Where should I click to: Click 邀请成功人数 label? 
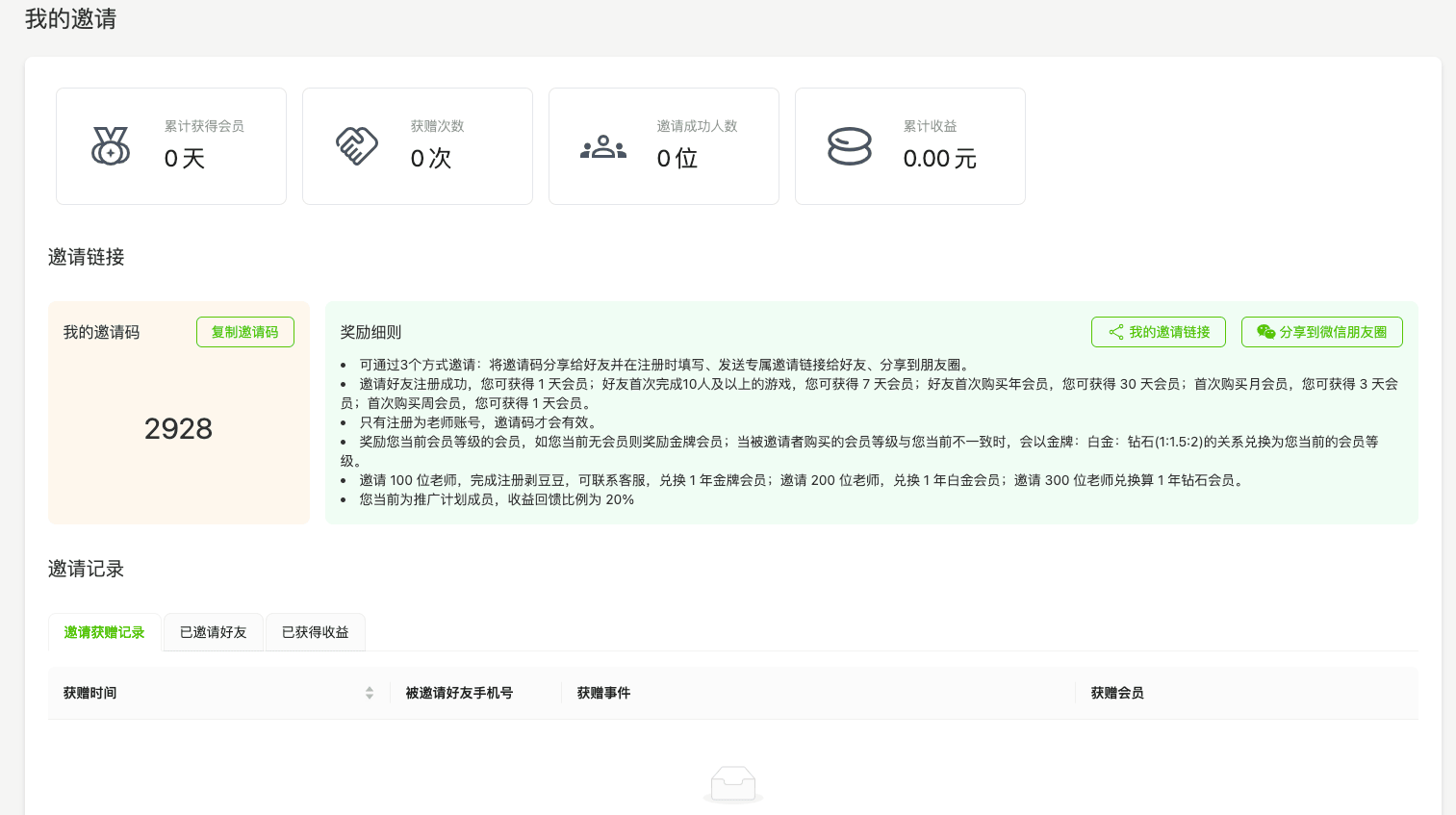(x=698, y=126)
